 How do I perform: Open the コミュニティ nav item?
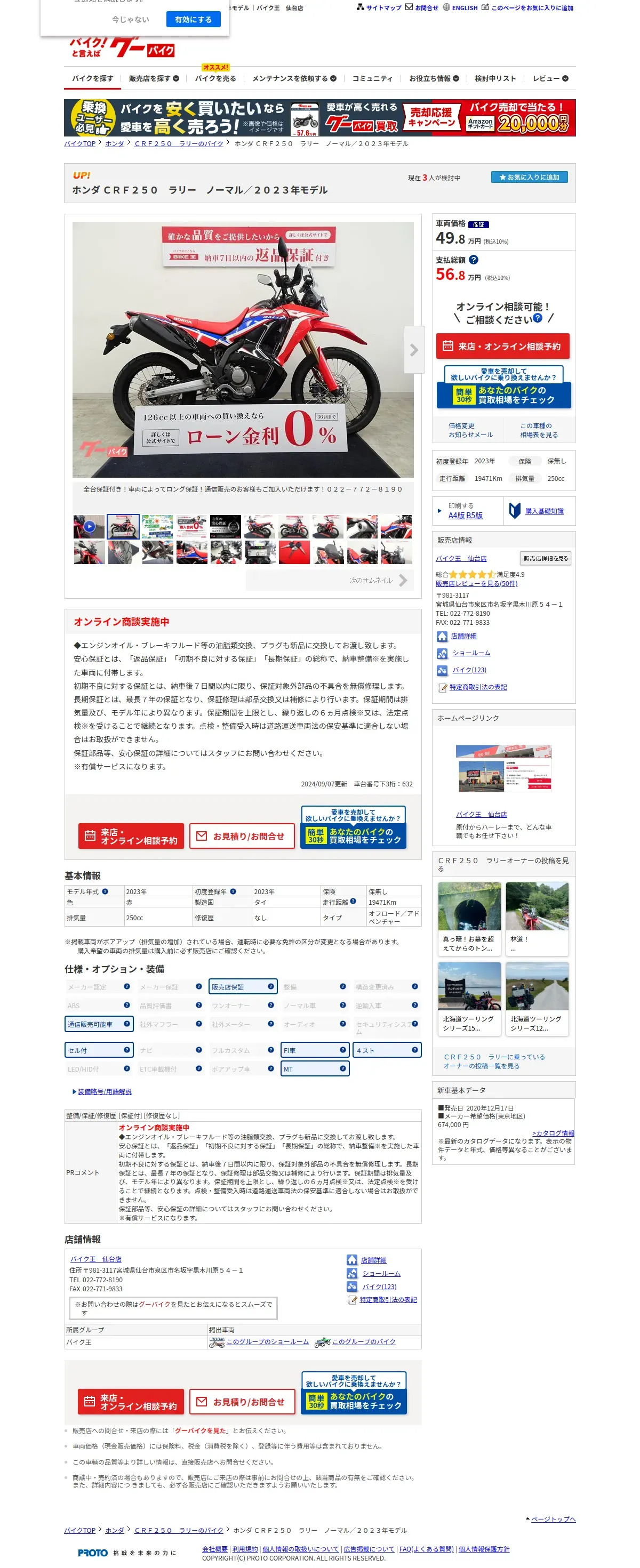(x=373, y=78)
